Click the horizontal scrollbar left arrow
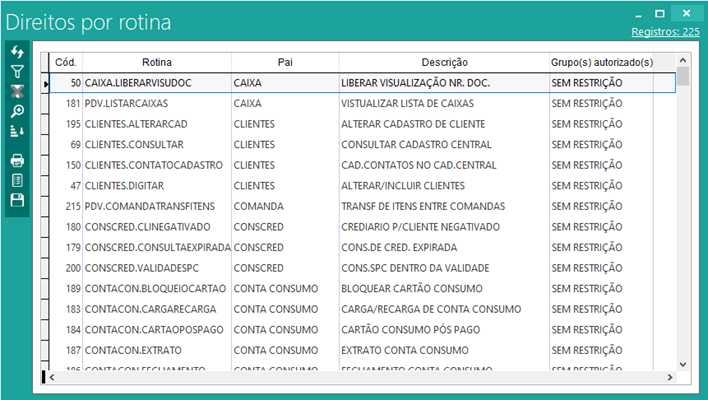 pyautogui.click(x=46, y=377)
